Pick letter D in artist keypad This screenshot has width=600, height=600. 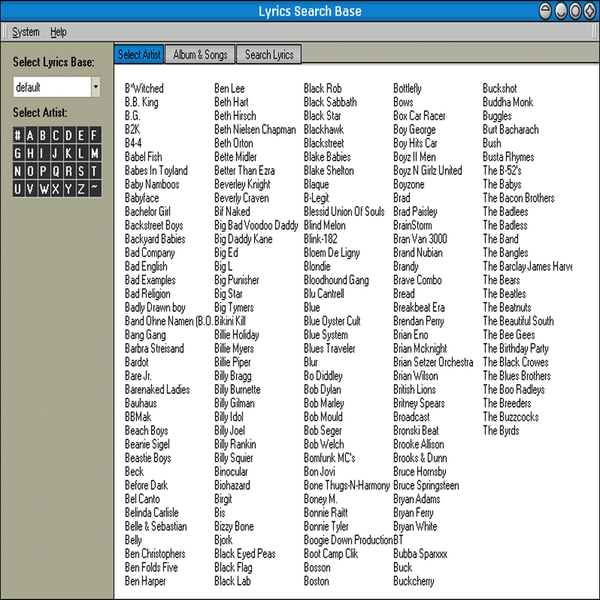(x=68, y=135)
